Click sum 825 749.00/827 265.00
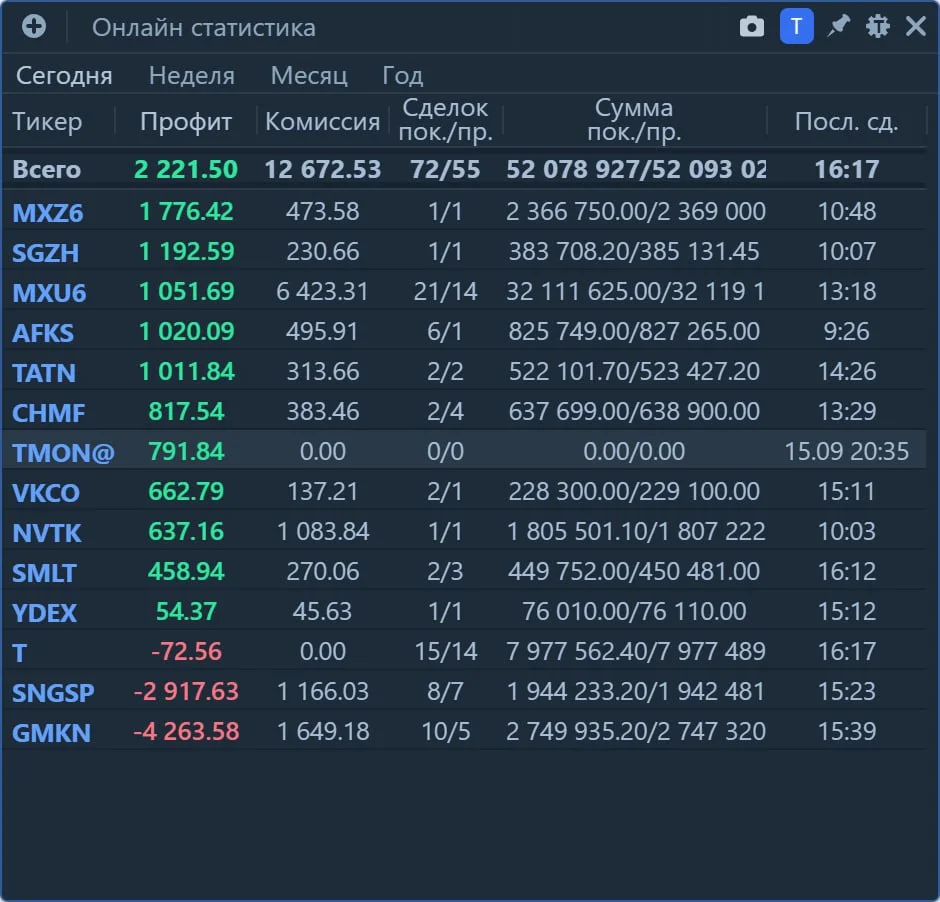This screenshot has height=902, width=940. coord(634,331)
